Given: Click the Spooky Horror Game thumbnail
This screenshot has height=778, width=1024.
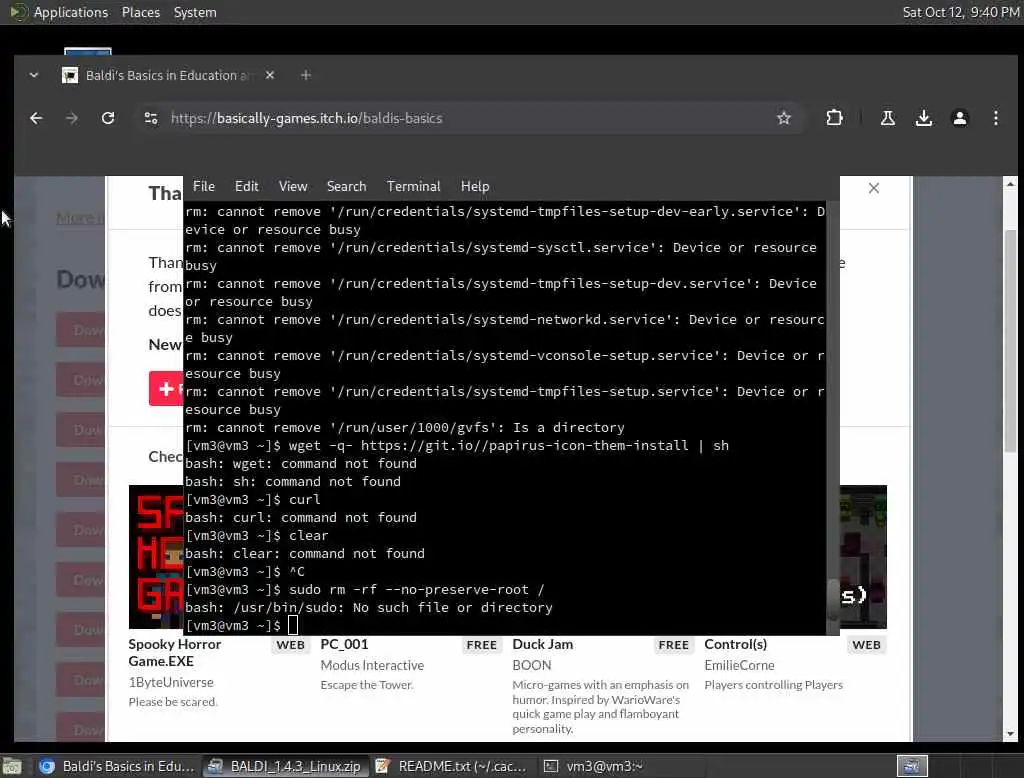Looking at the screenshot, I should click(156, 557).
